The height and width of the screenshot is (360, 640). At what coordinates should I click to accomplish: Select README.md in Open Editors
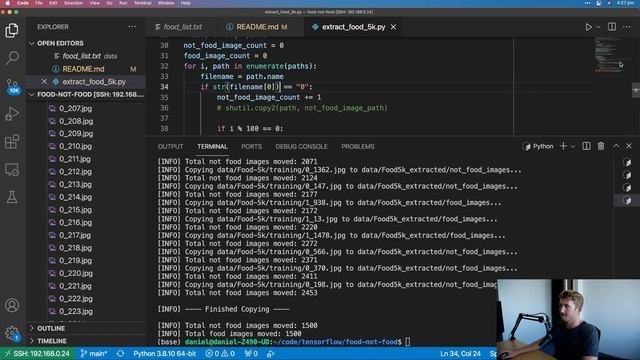86,69
